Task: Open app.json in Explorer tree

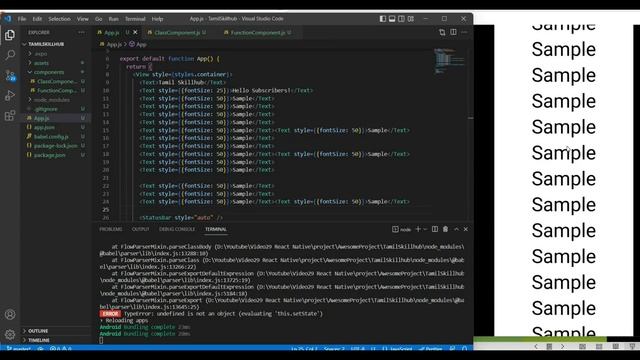Action: [x=56, y=127]
